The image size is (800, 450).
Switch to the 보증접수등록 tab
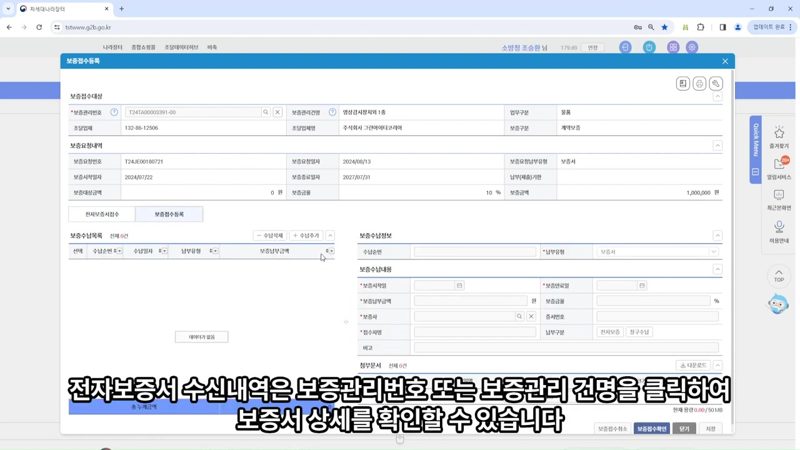click(x=169, y=214)
